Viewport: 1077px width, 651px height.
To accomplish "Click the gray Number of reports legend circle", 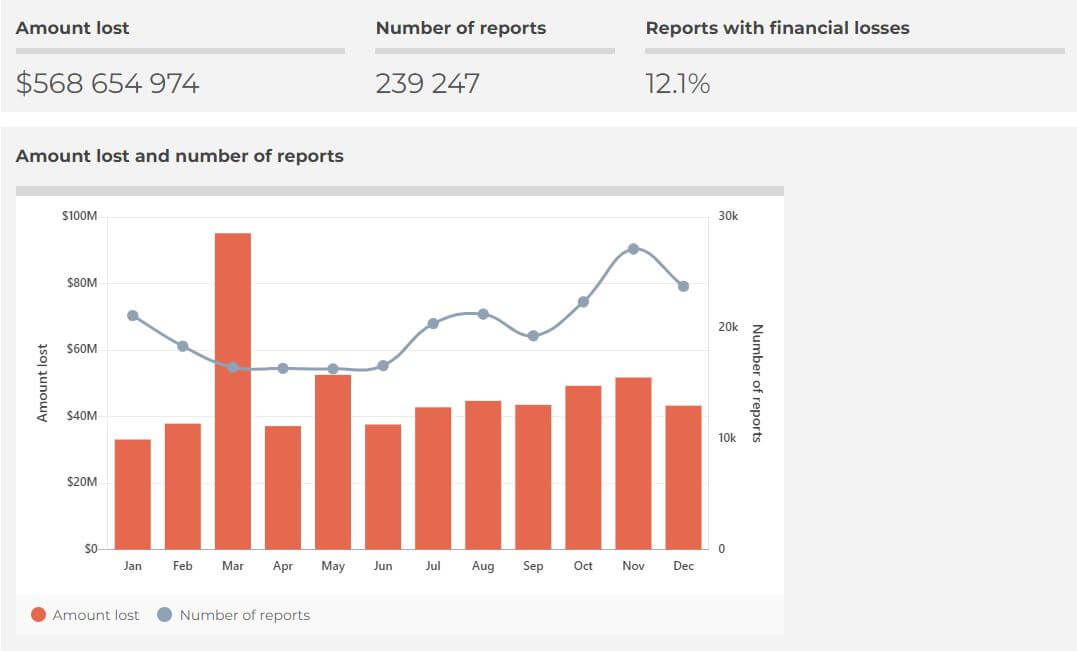I will pyautogui.click(x=165, y=615).
